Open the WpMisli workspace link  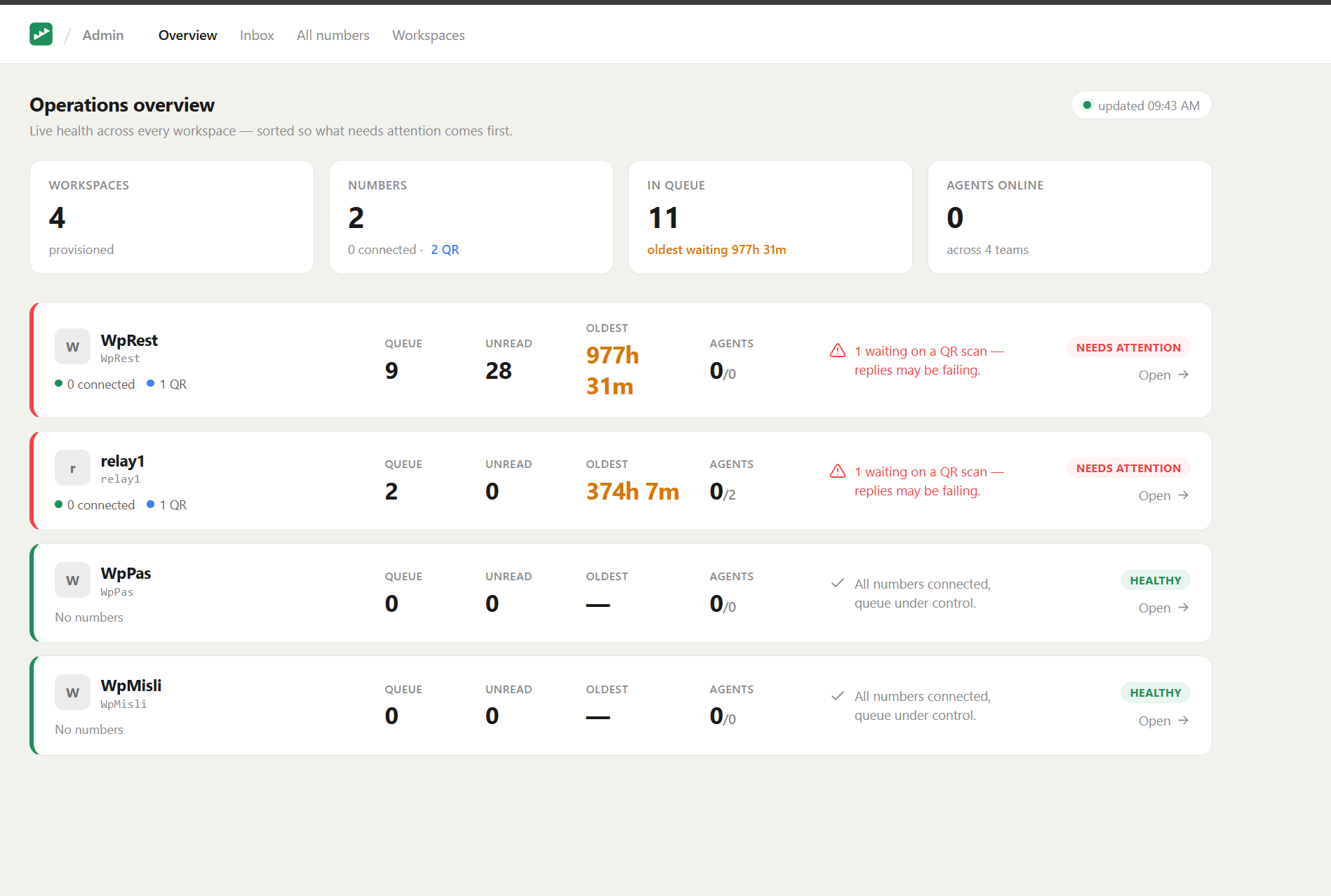1163,721
